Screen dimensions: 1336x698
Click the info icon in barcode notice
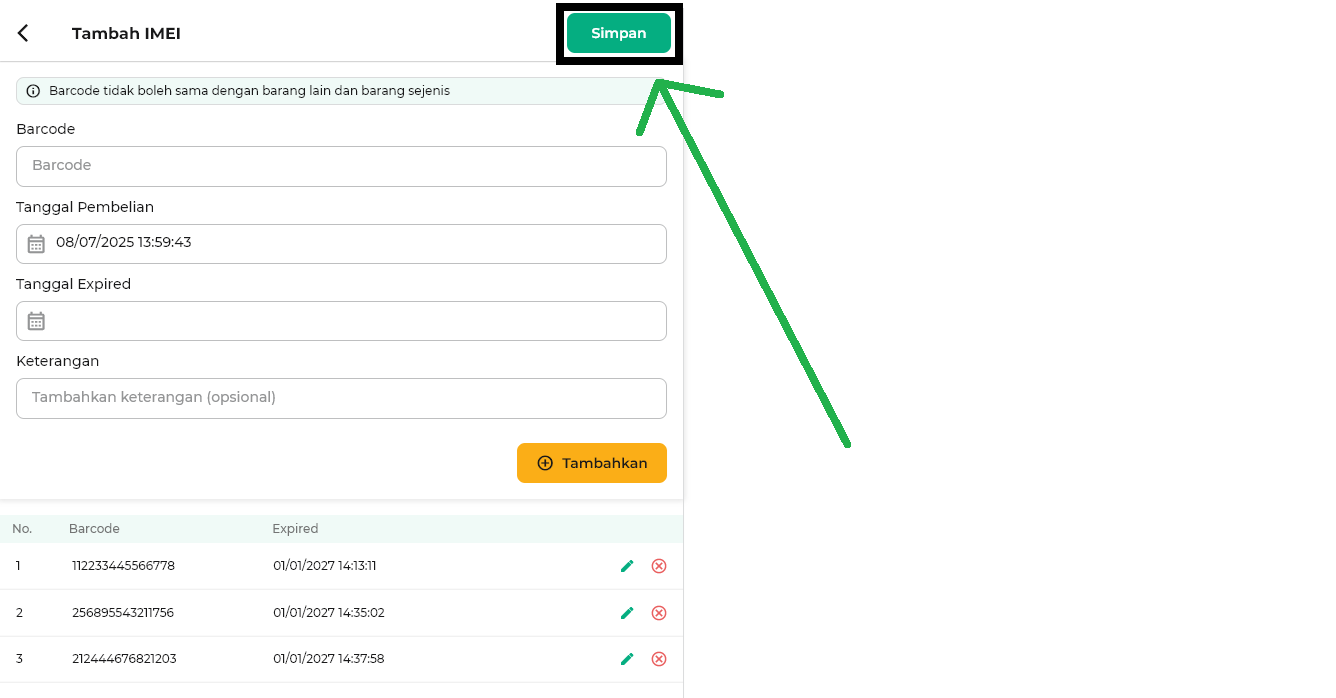click(33, 91)
